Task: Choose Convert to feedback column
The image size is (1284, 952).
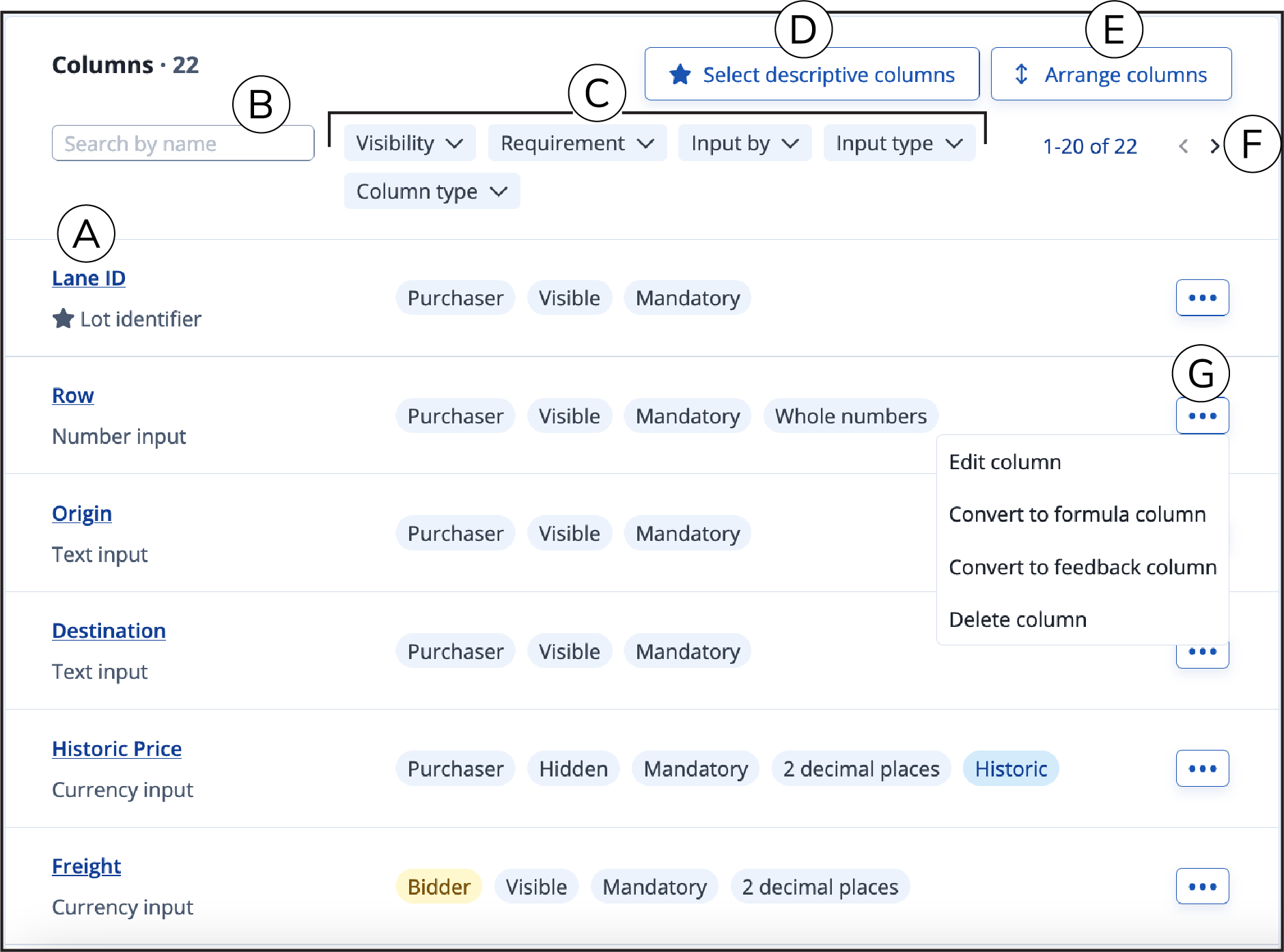Action: (x=1083, y=567)
